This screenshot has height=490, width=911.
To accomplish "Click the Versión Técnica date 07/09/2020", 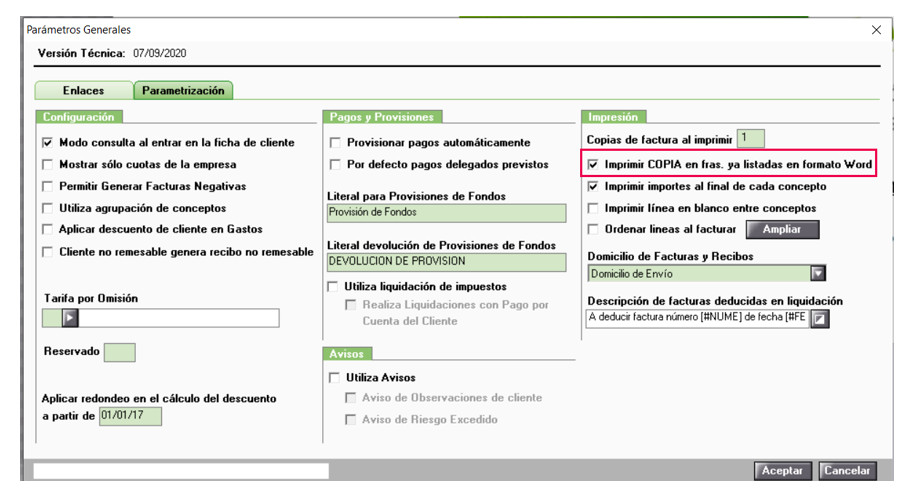I will tap(160, 53).
